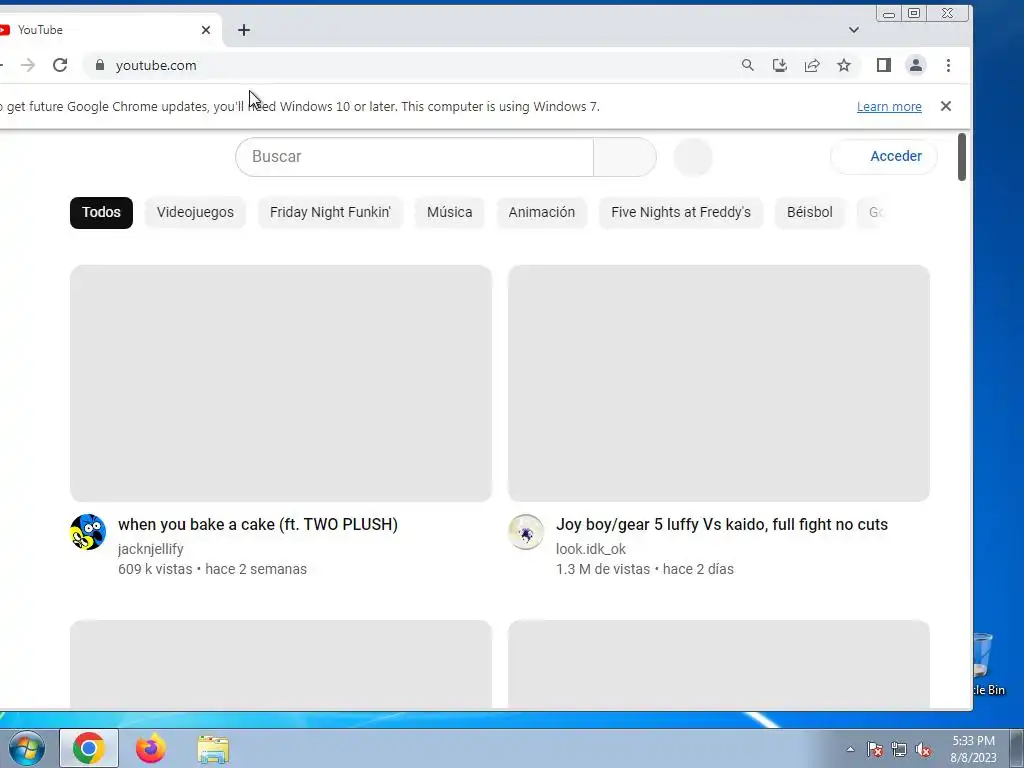Filter by Friday Night Funkin'

coord(330,213)
